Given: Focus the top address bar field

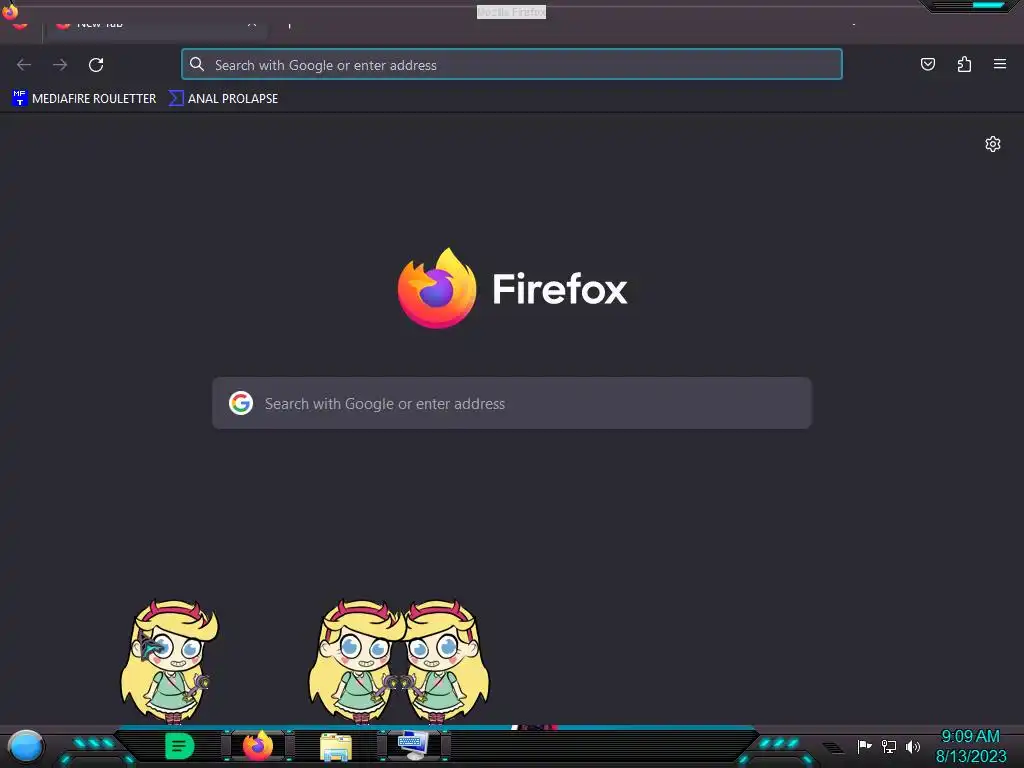Looking at the screenshot, I should click(x=512, y=65).
